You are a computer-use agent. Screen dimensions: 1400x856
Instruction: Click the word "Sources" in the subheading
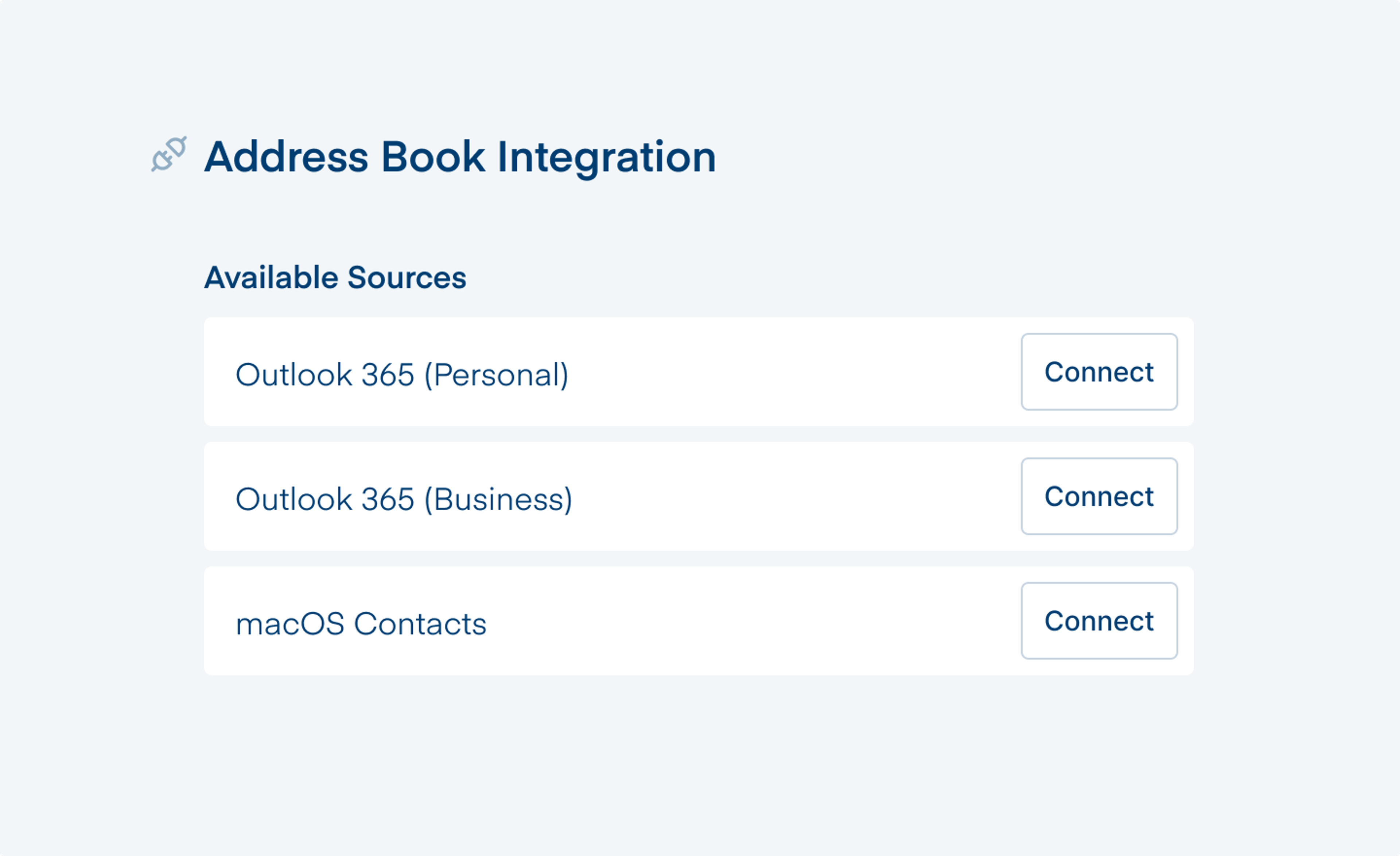pos(406,278)
